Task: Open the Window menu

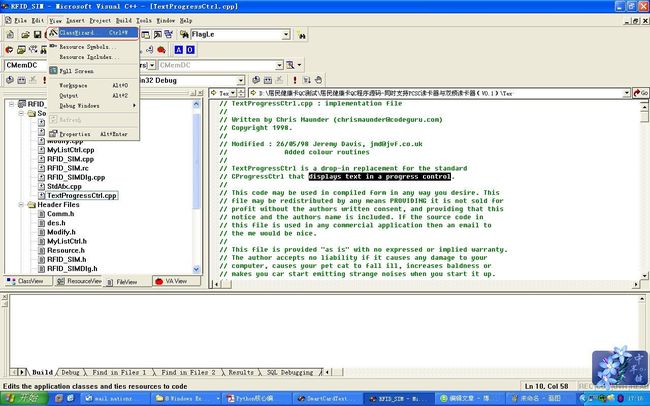Action: click(165, 20)
